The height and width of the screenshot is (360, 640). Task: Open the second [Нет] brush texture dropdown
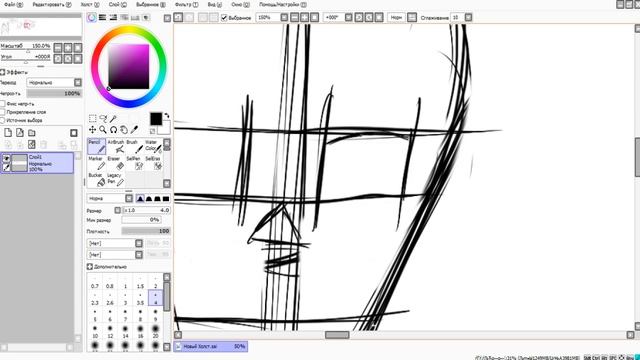point(139,255)
